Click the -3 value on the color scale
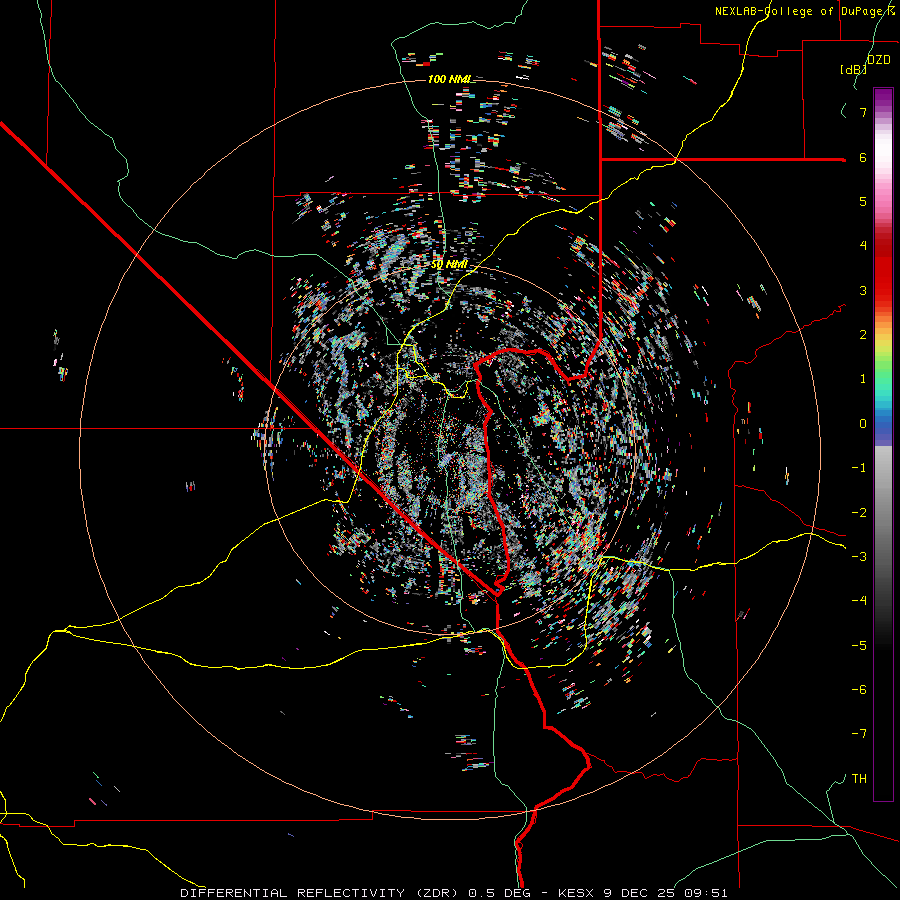 (859, 557)
